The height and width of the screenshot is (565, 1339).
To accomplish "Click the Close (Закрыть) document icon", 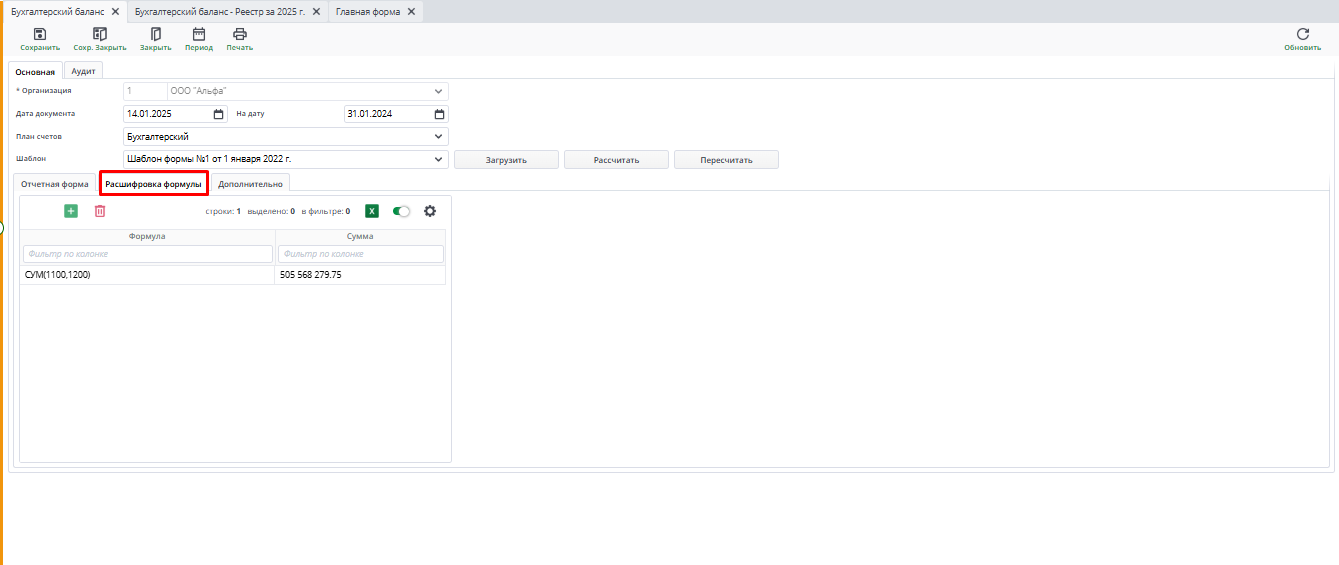I will [x=155, y=35].
